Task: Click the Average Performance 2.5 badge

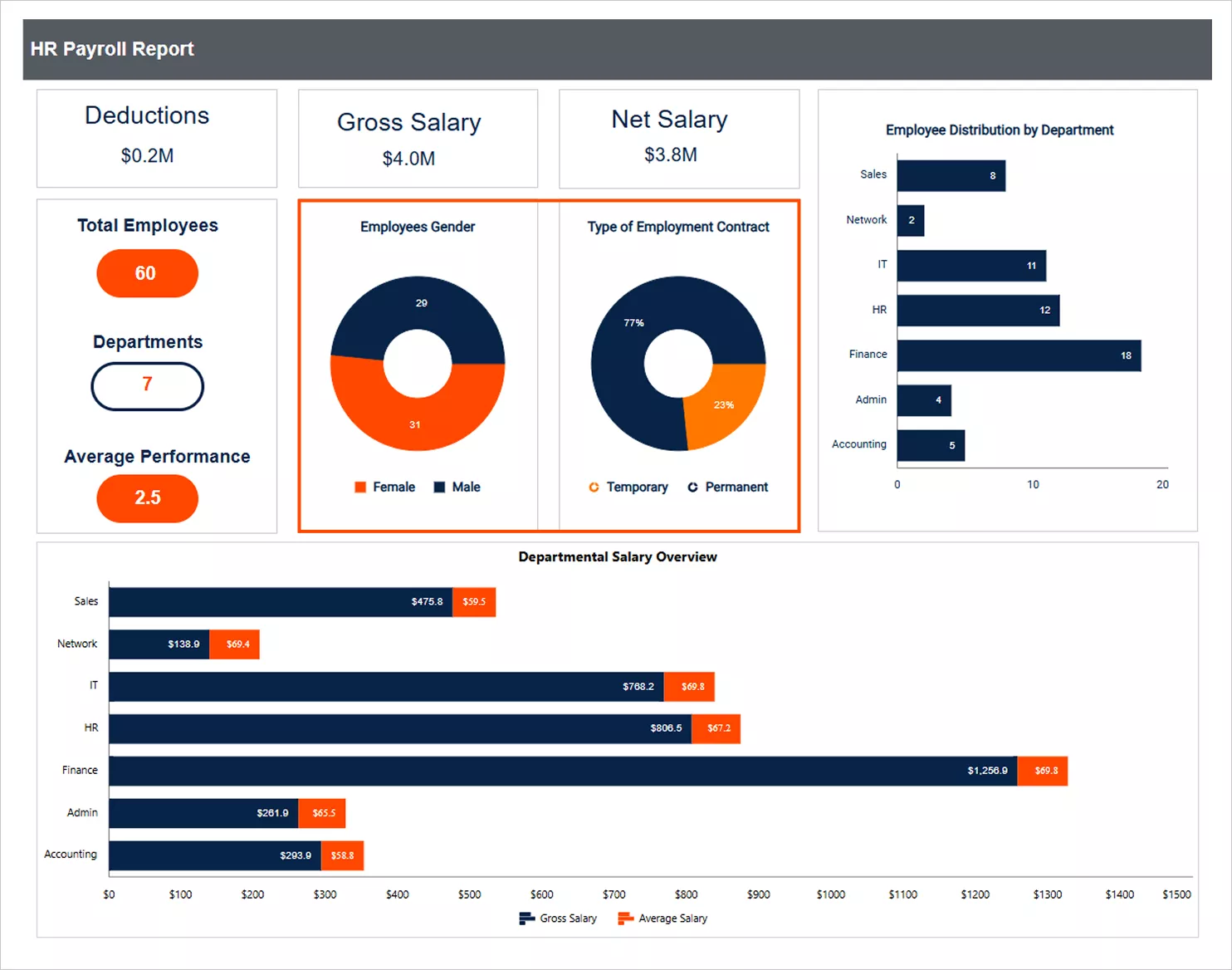Action: point(147,498)
